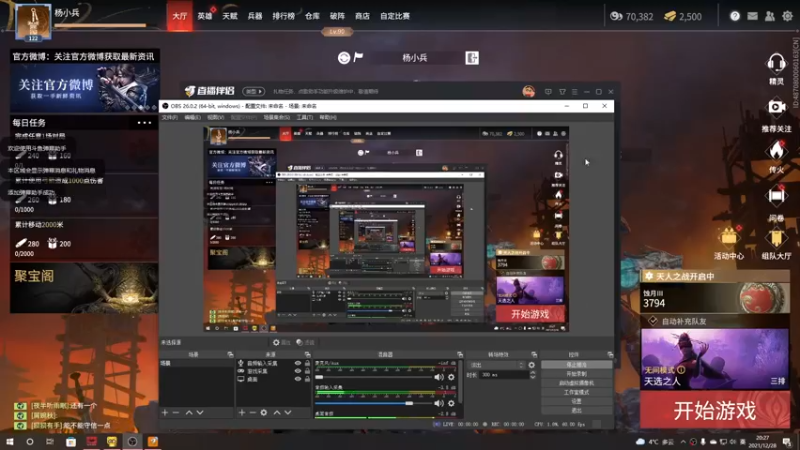Click the 时长 duration stepper arrows
The height and width of the screenshot is (450, 800).
[x=533, y=374]
